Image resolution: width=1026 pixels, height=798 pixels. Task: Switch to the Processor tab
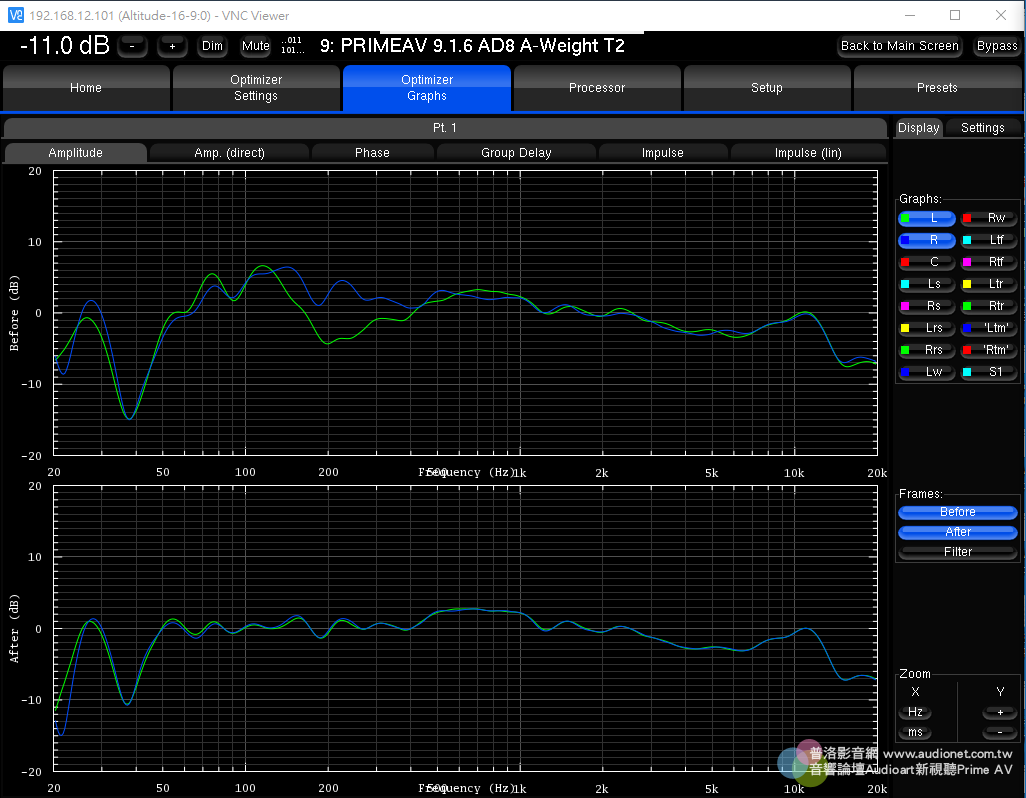click(x=597, y=88)
